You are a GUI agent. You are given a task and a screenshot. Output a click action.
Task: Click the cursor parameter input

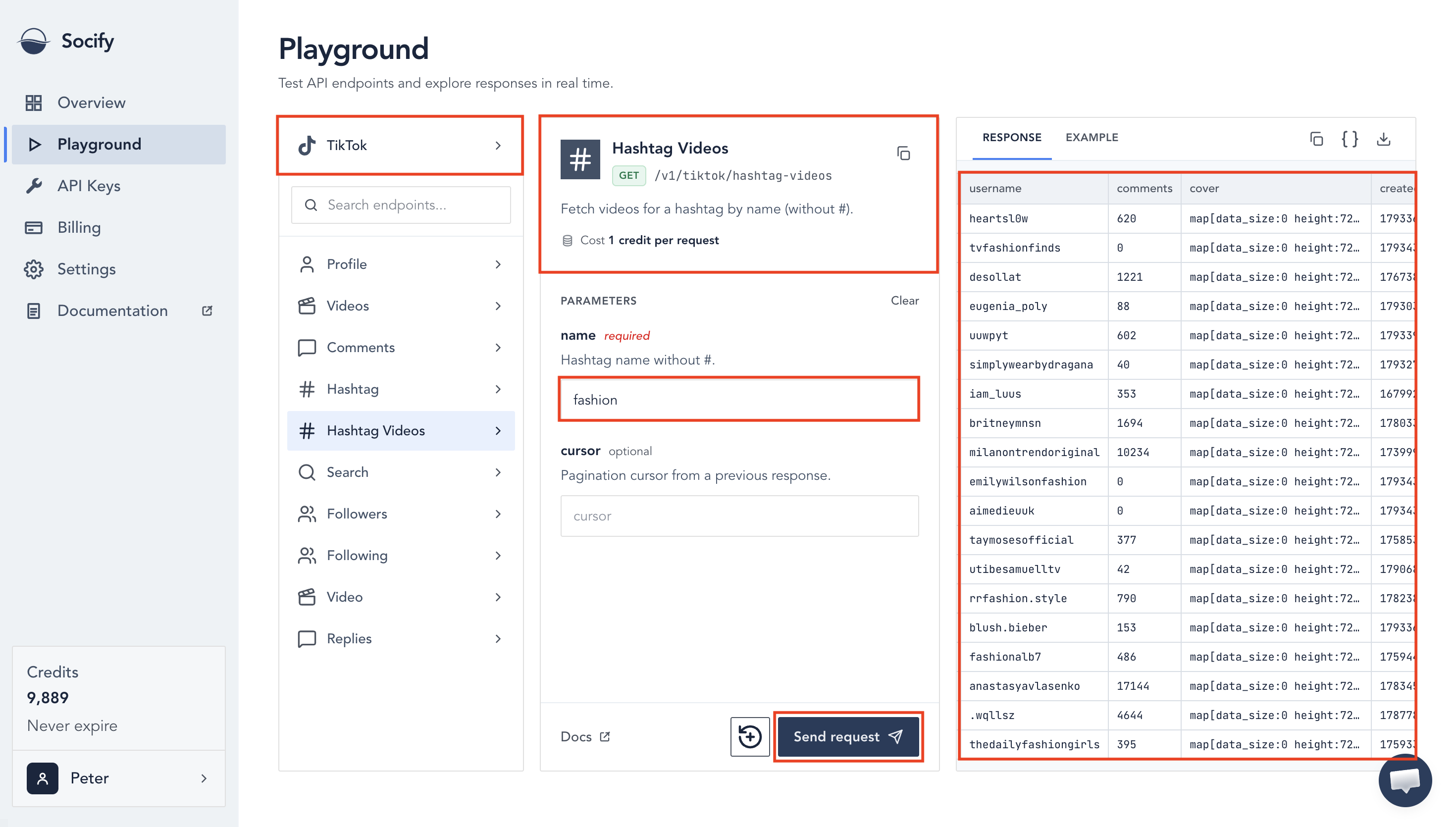(739, 516)
